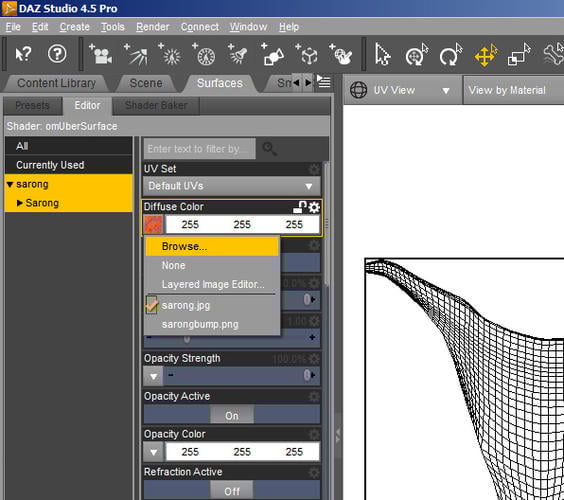The width and height of the screenshot is (564, 500).
Task: Select the Rotate tool
Action: (x=451, y=55)
